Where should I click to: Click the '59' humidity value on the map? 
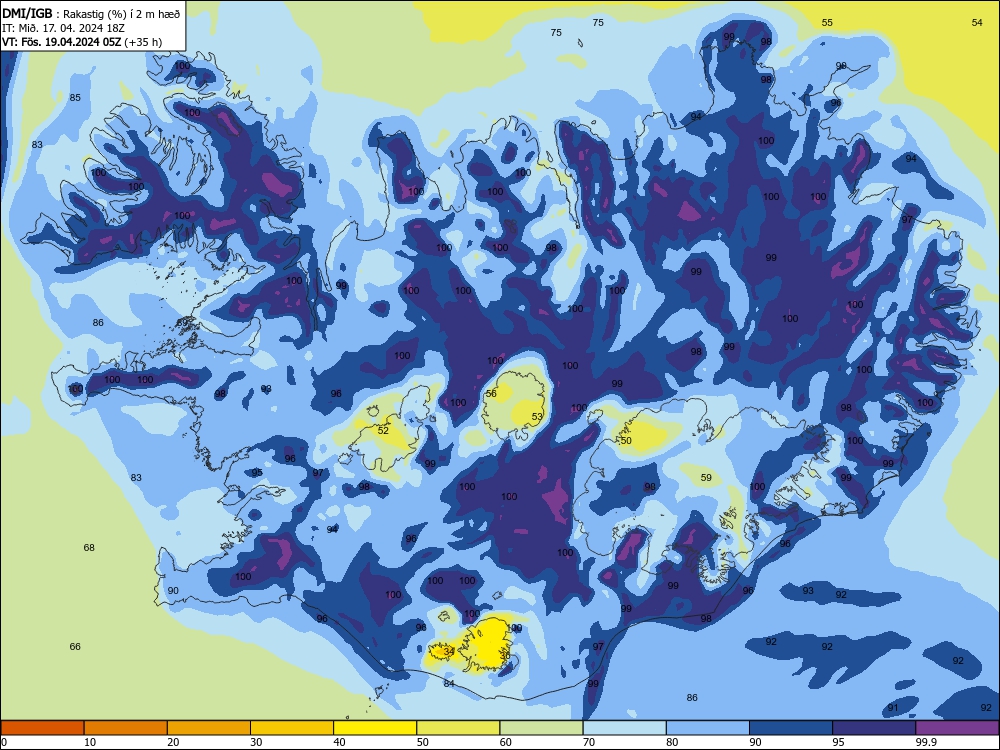pyautogui.click(x=706, y=477)
